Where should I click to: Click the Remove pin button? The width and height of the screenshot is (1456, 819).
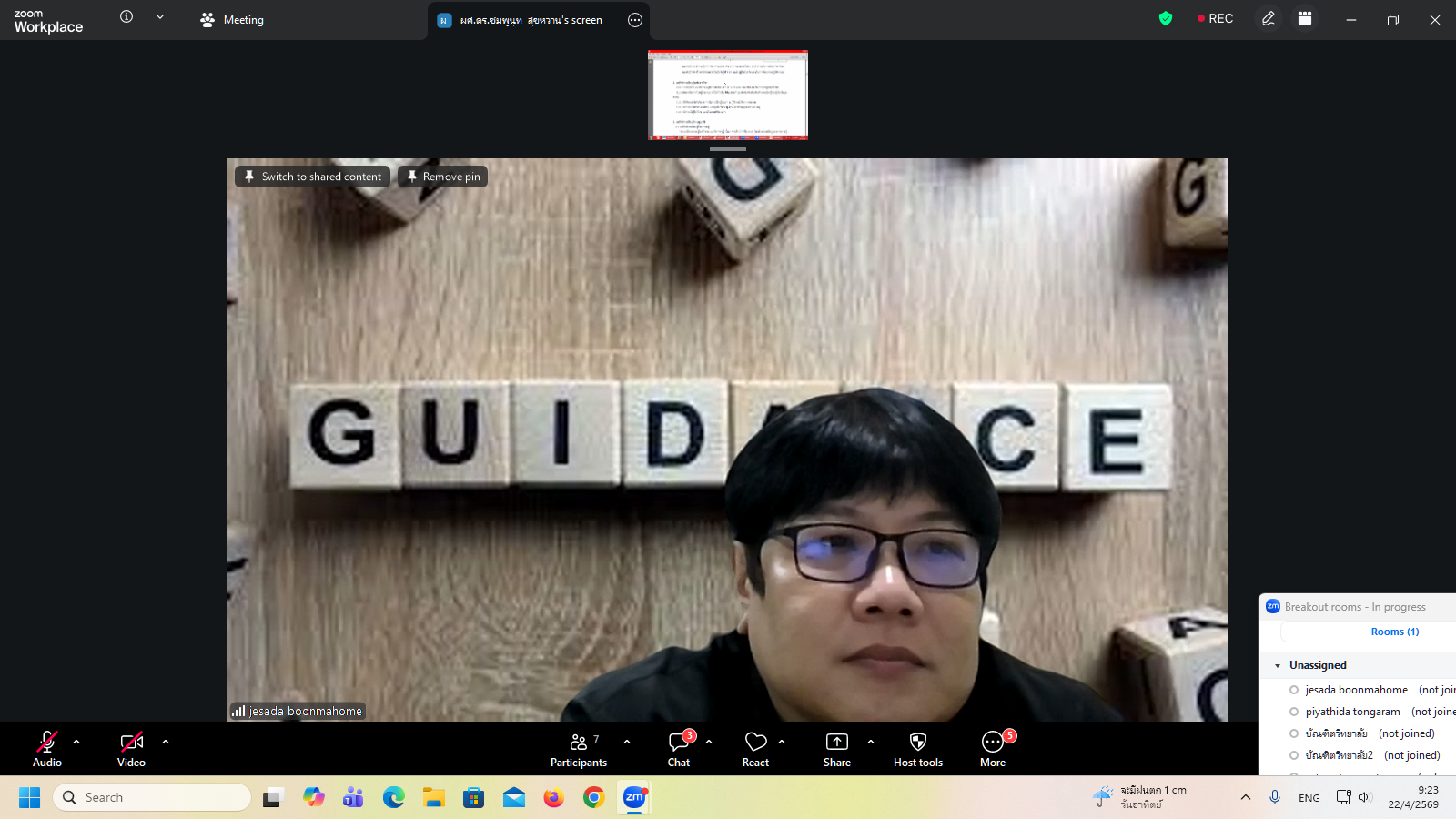(x=443, y=177)
